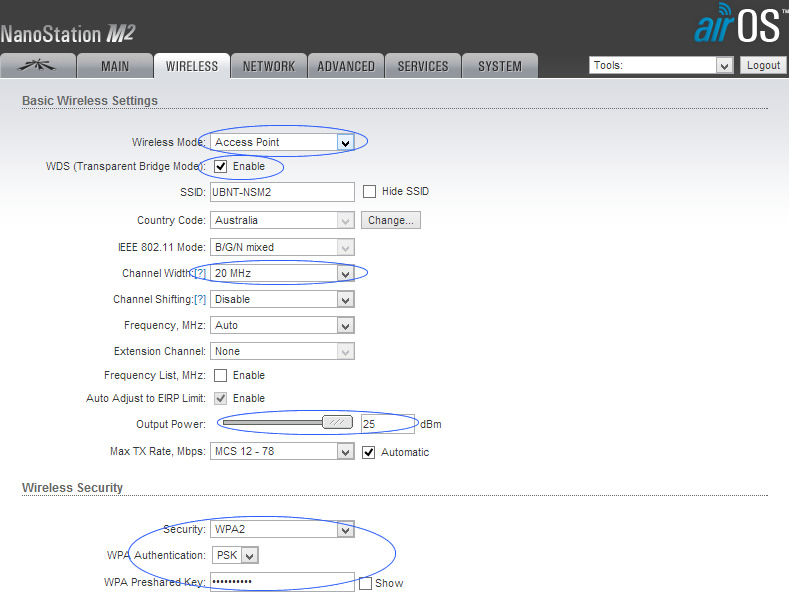Go to the ADVANCED tab
This screenshot has width=789, height=597.
(x=346, y=66)
